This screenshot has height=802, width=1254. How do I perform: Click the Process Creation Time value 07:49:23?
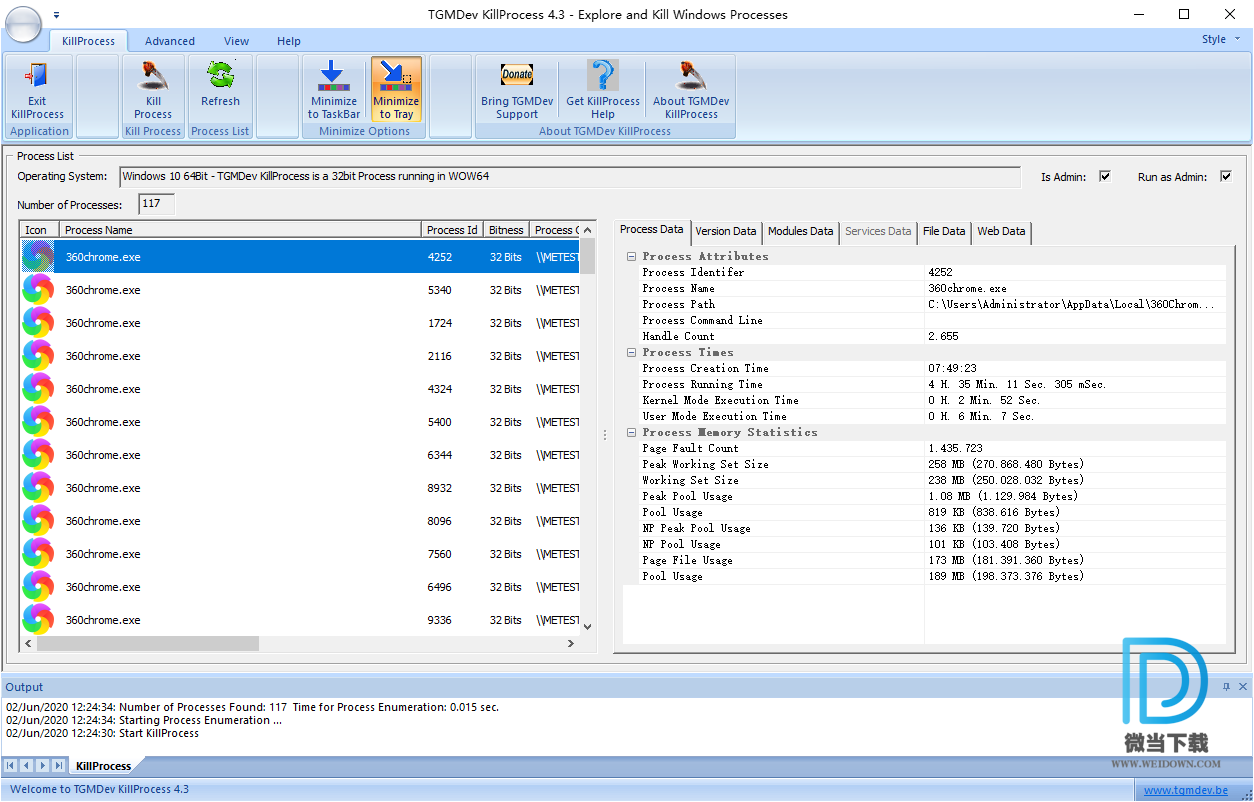952,368
